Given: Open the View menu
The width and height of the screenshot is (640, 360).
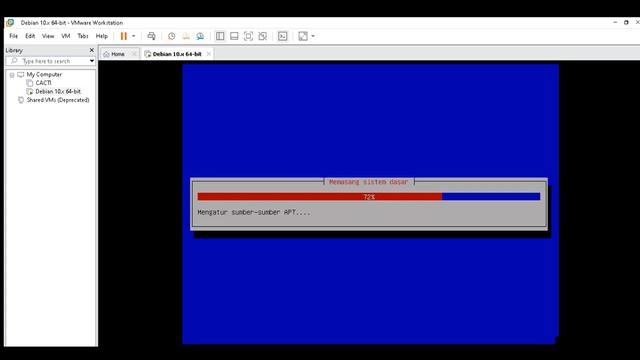Looking at the screenshot, I should coord(48,36).
